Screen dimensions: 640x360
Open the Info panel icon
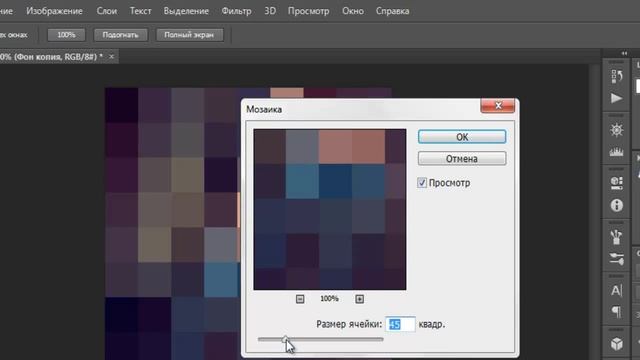616,205
